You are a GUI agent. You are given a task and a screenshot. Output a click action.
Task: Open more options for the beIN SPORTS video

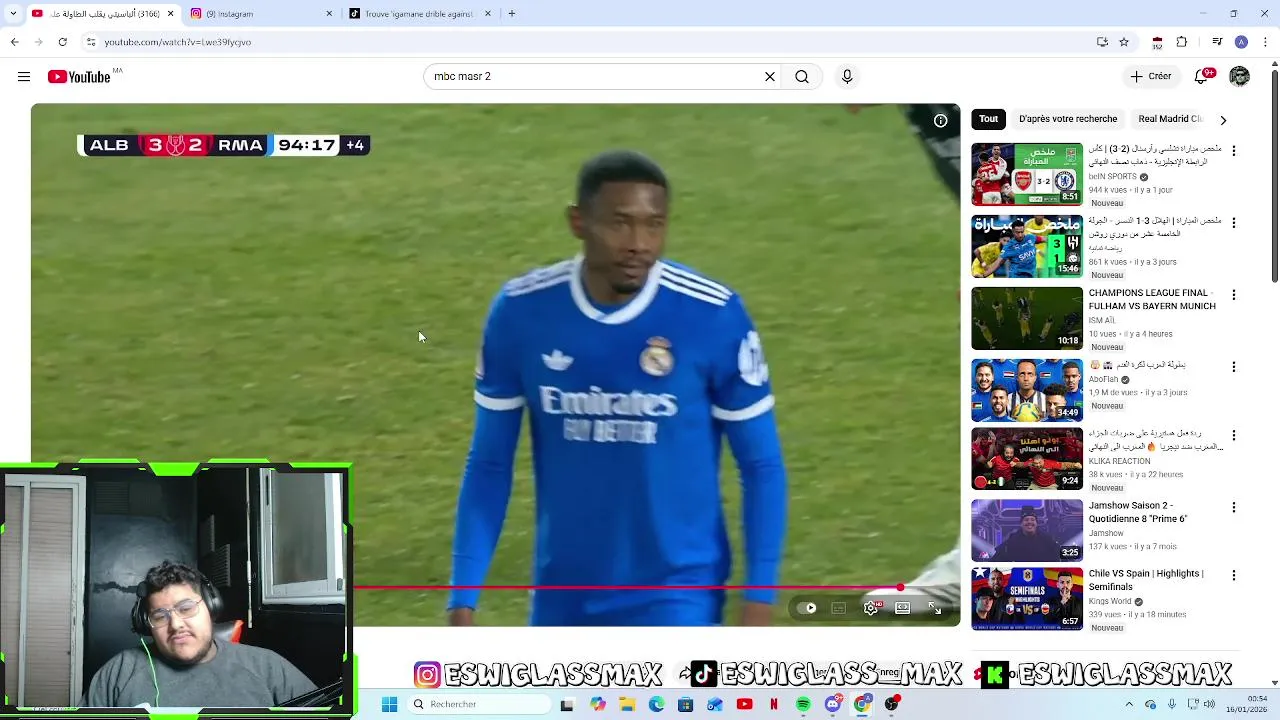tap(1234, 151)
